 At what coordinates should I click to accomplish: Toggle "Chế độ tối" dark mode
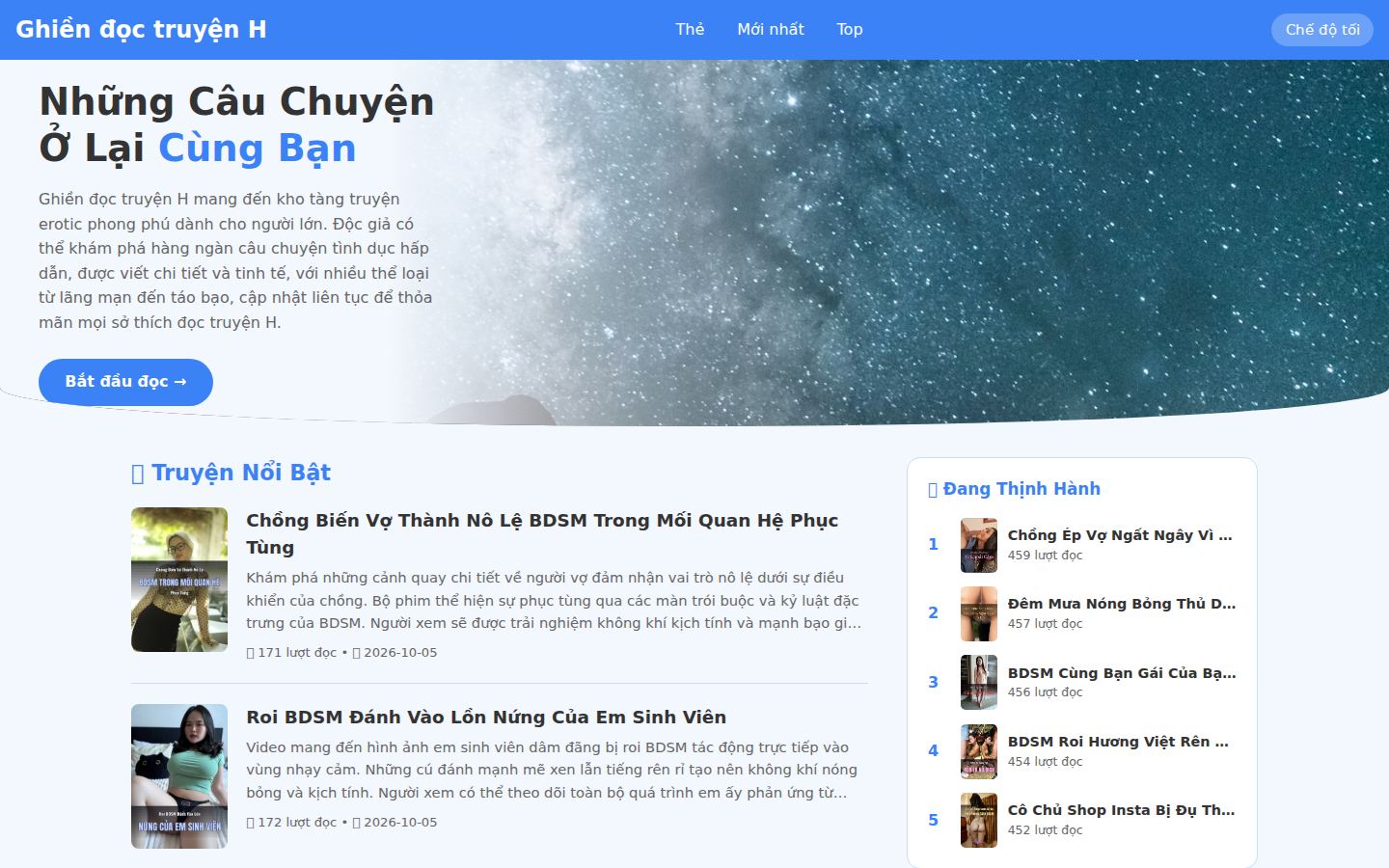tap(1322, 30)
